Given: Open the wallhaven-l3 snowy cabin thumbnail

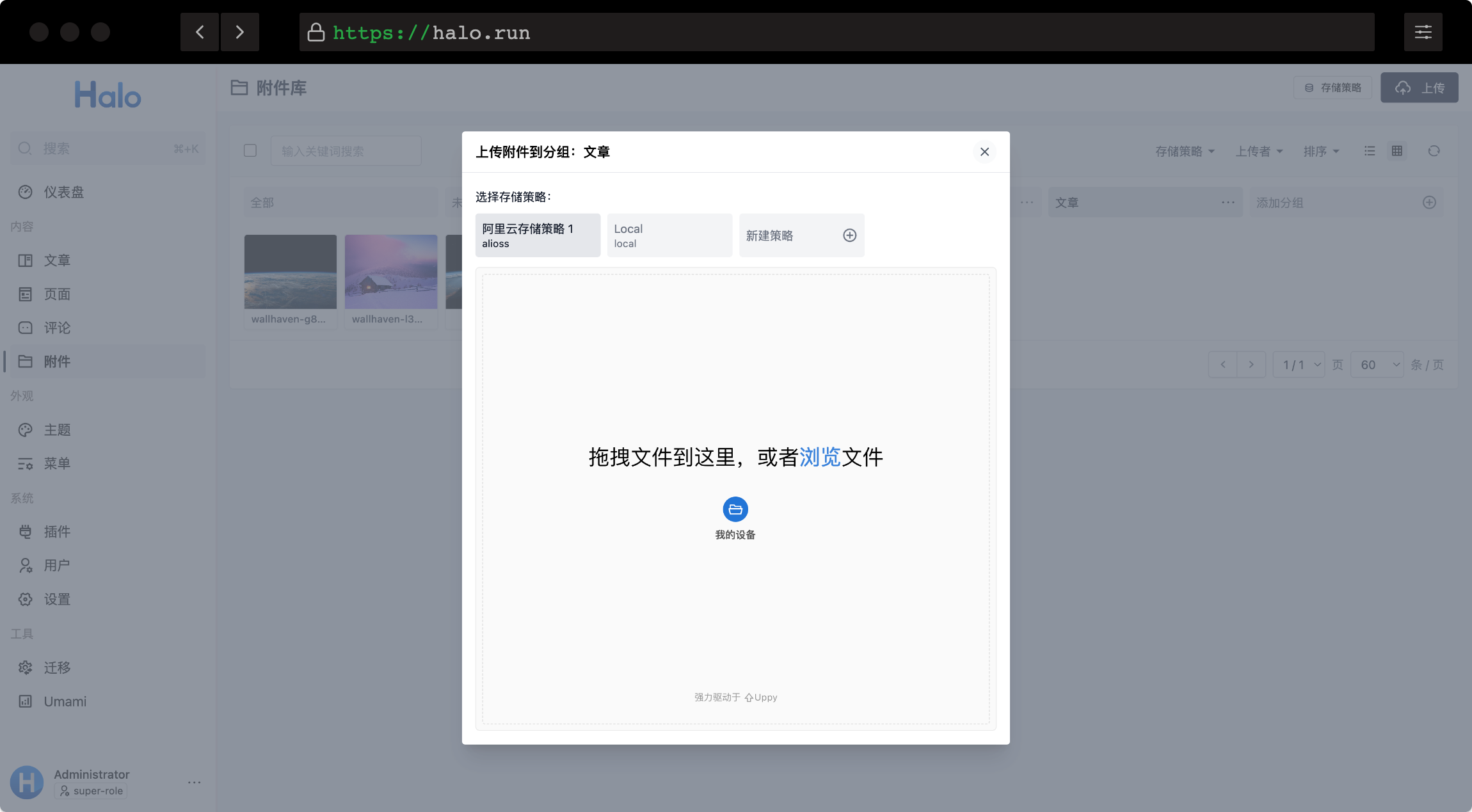Looking at the screenshot, I should [x=391, y=272].
